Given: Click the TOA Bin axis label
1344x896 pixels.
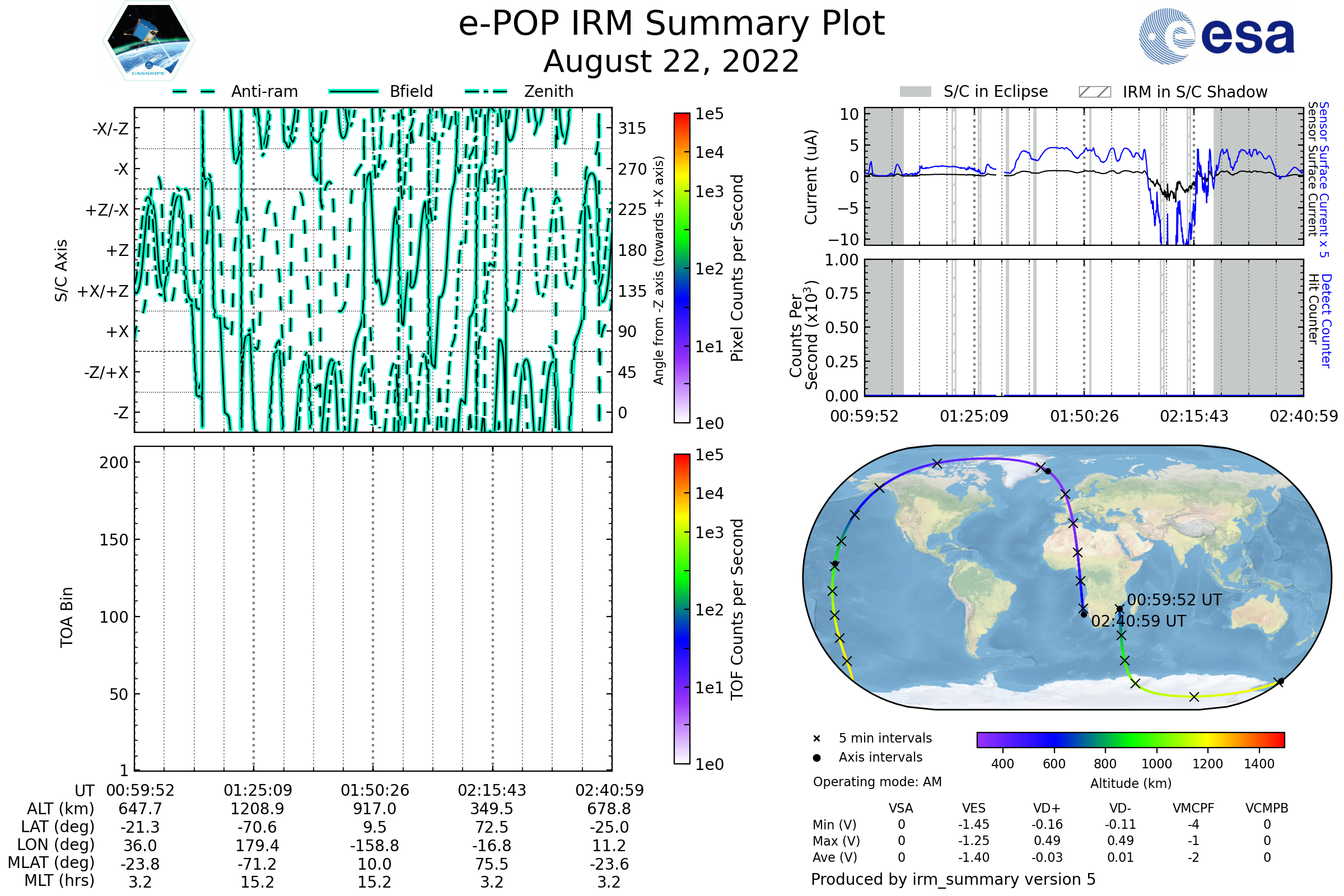Looking at the screenshot, I should [67, 617].
